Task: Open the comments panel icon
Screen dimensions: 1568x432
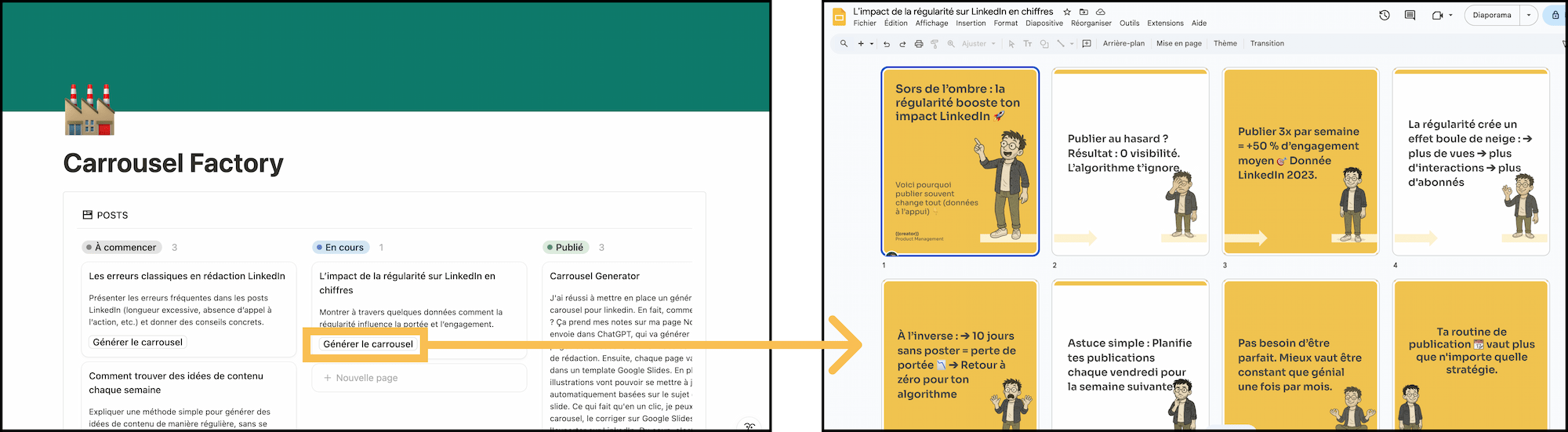Action: point(1410,15)
